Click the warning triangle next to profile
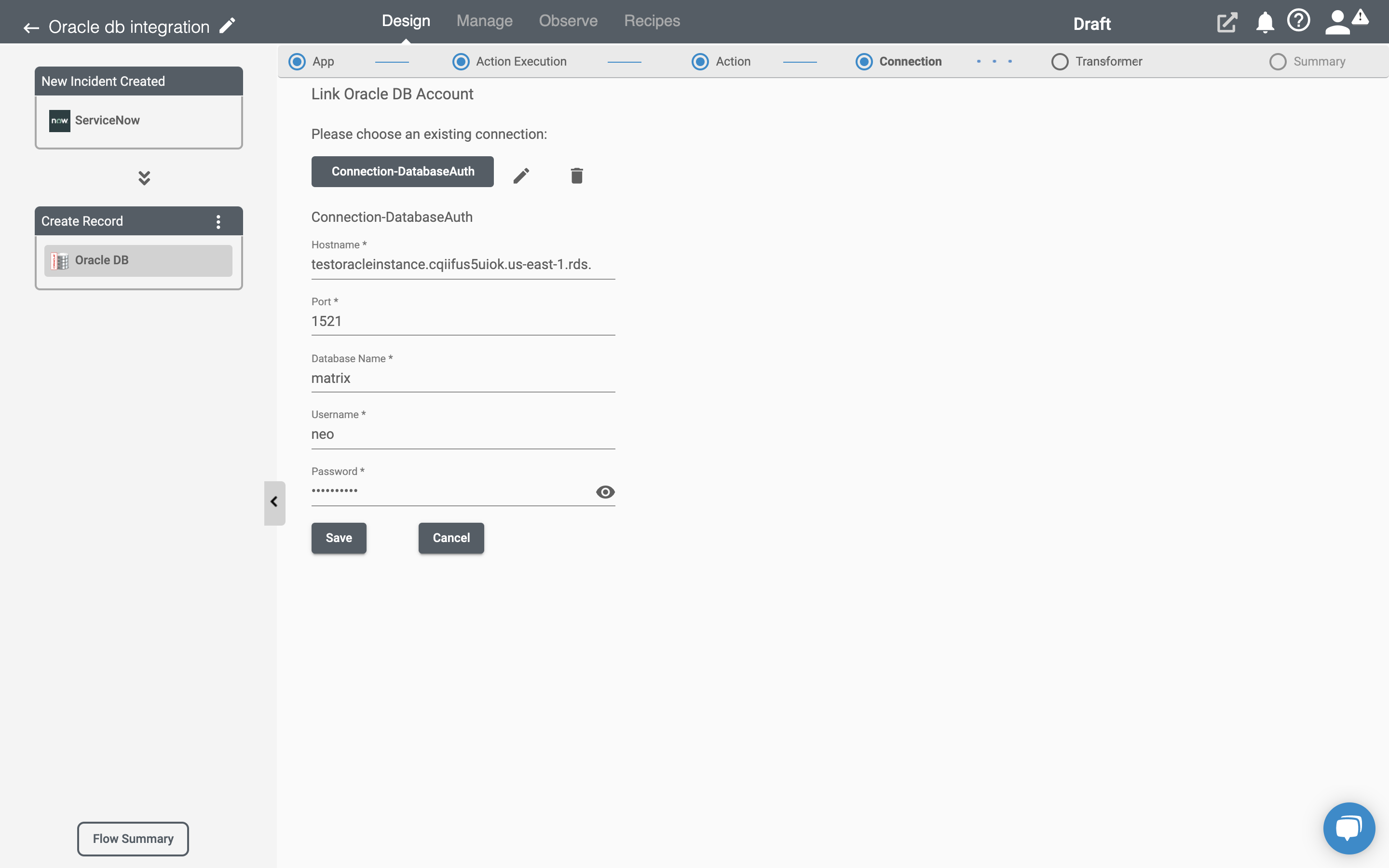 point(1360,17)
